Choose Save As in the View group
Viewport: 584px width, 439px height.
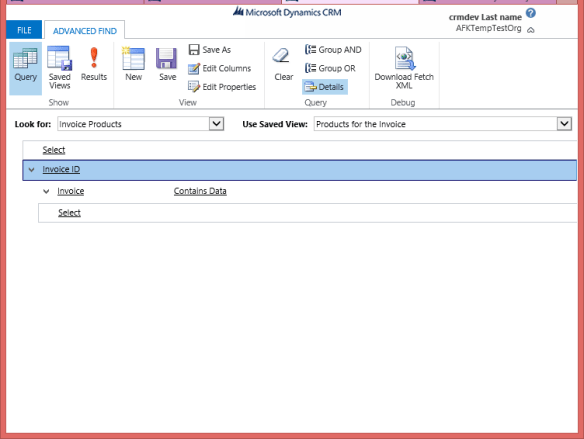(x=210, y=50)
